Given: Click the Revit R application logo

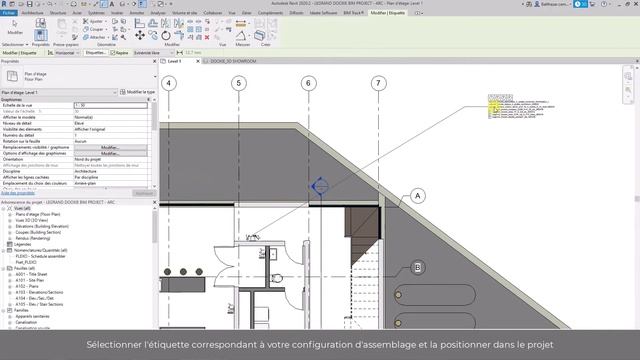Looking at the screenshot, I should pos(4,4).
